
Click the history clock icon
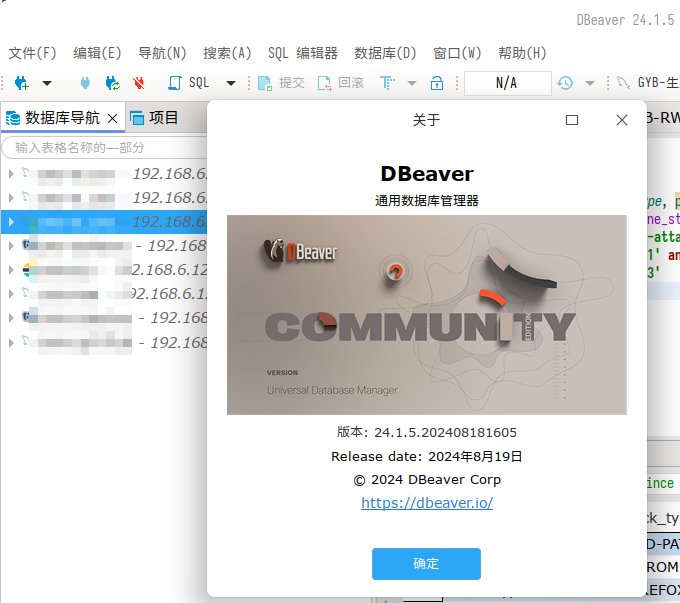565,83
